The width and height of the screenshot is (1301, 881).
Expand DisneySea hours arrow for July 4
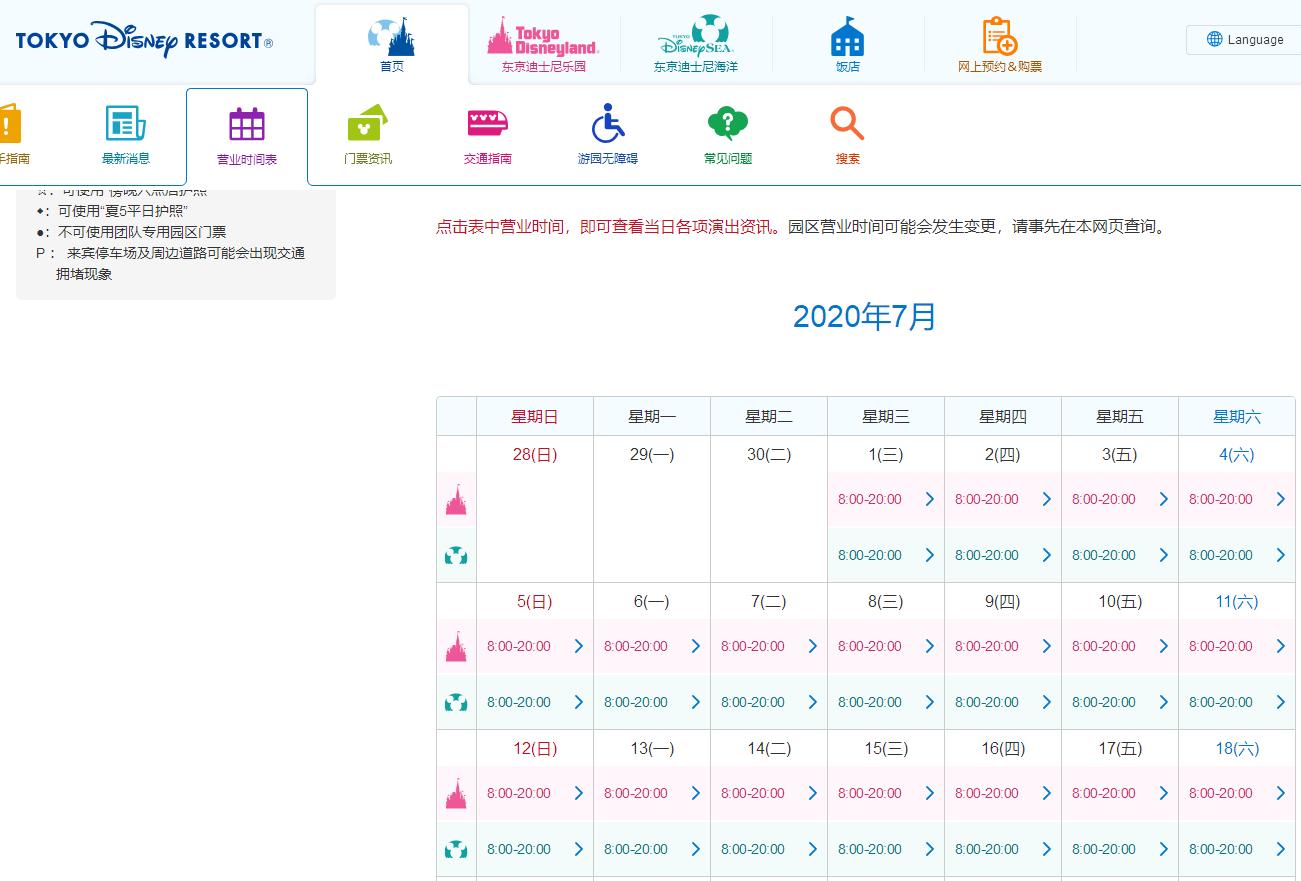(1280, 555)
